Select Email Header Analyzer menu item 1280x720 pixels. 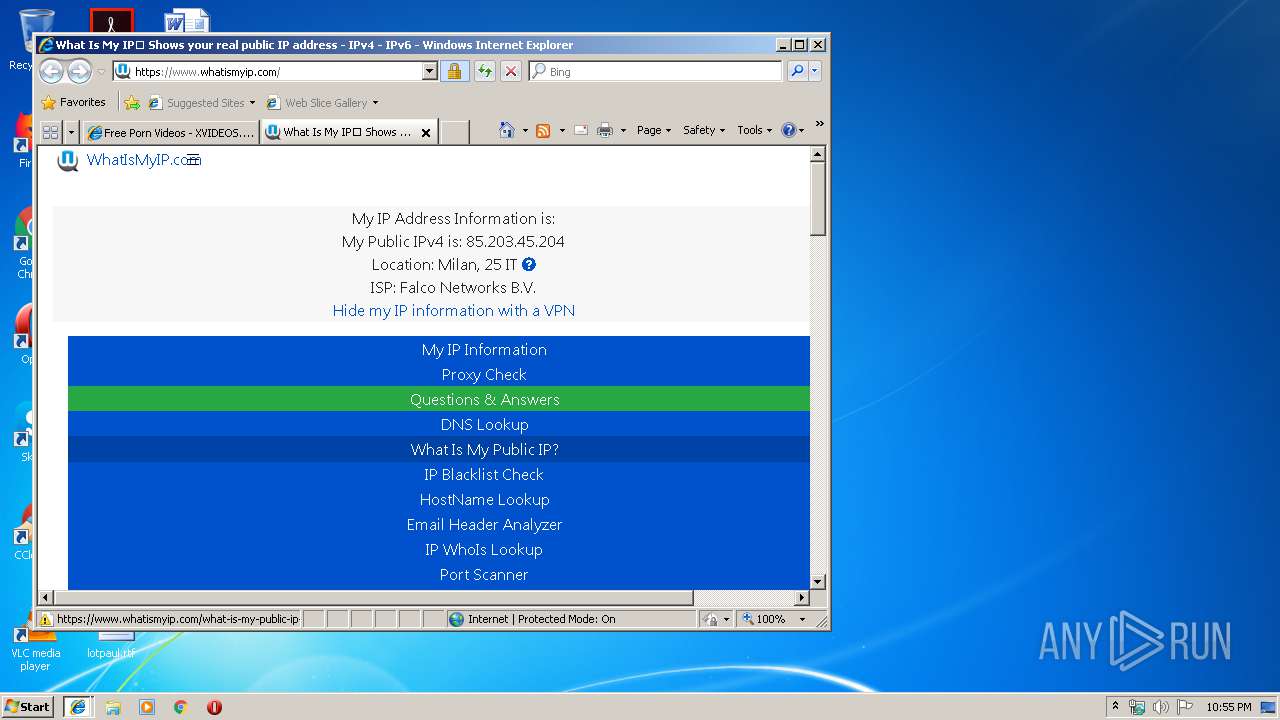click(x=484, y=524)
